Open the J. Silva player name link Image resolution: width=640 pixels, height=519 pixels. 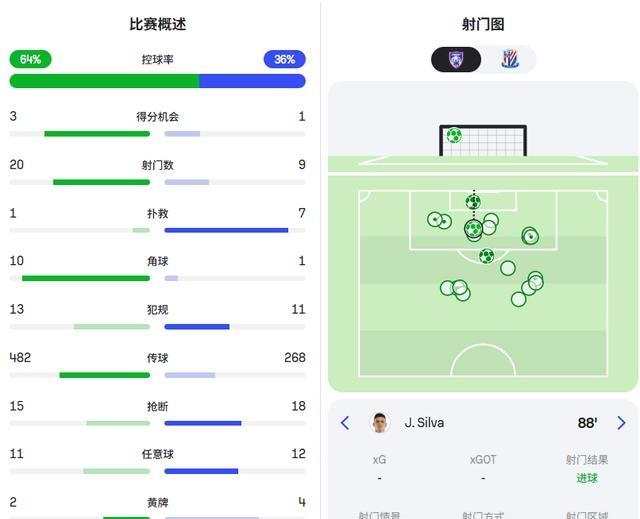(424, 423)
